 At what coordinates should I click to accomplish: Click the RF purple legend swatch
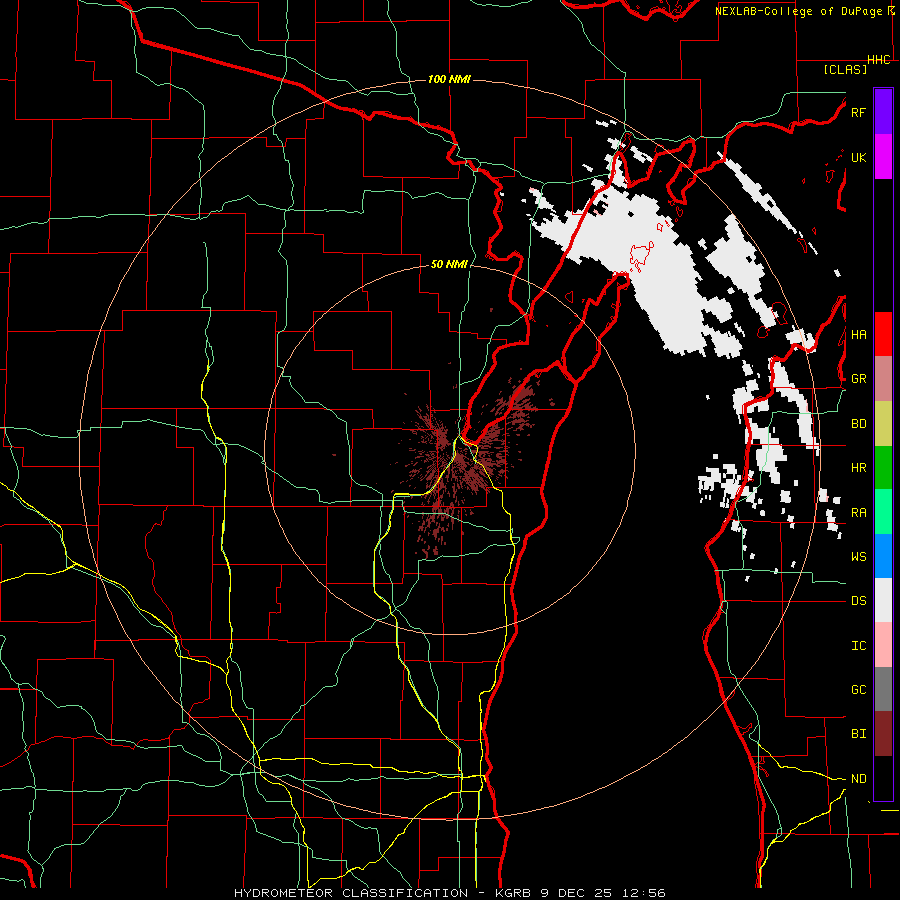pos(883,112)
